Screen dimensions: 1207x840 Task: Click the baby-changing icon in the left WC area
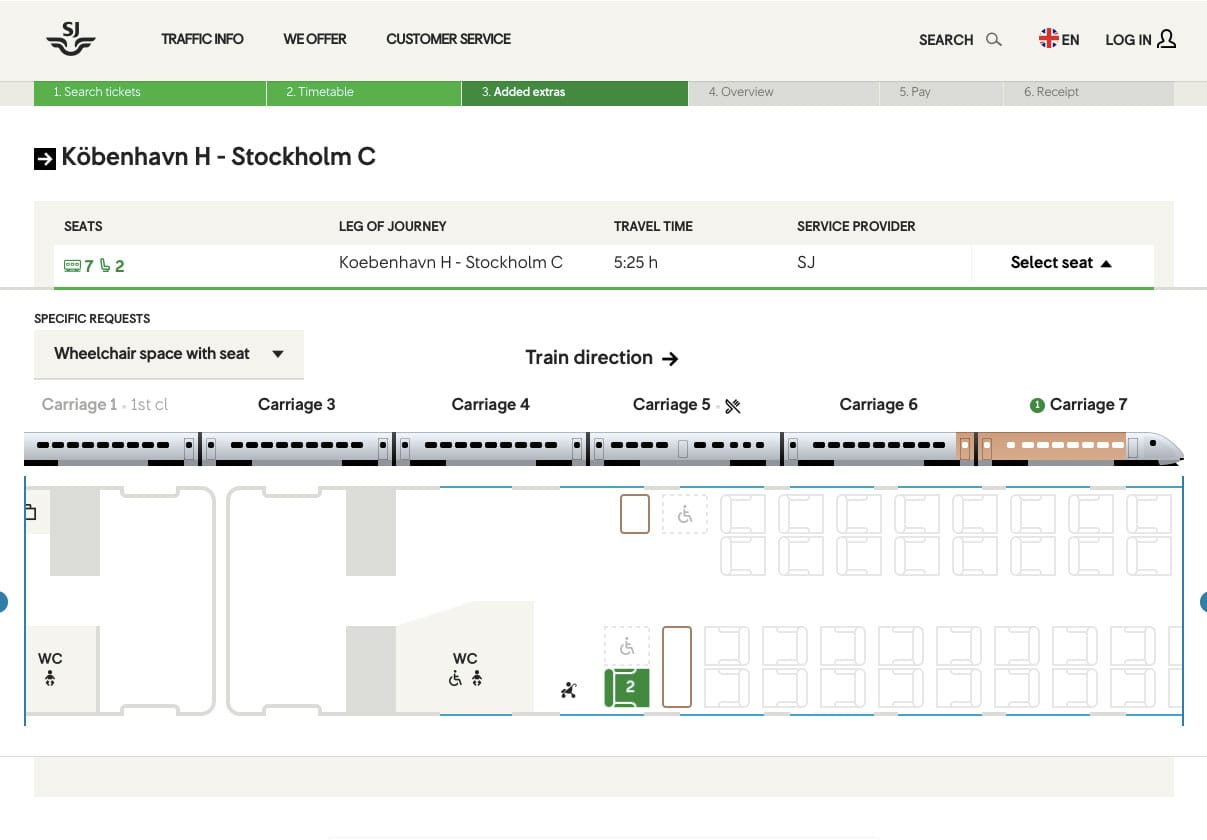(x=49, y=678)
